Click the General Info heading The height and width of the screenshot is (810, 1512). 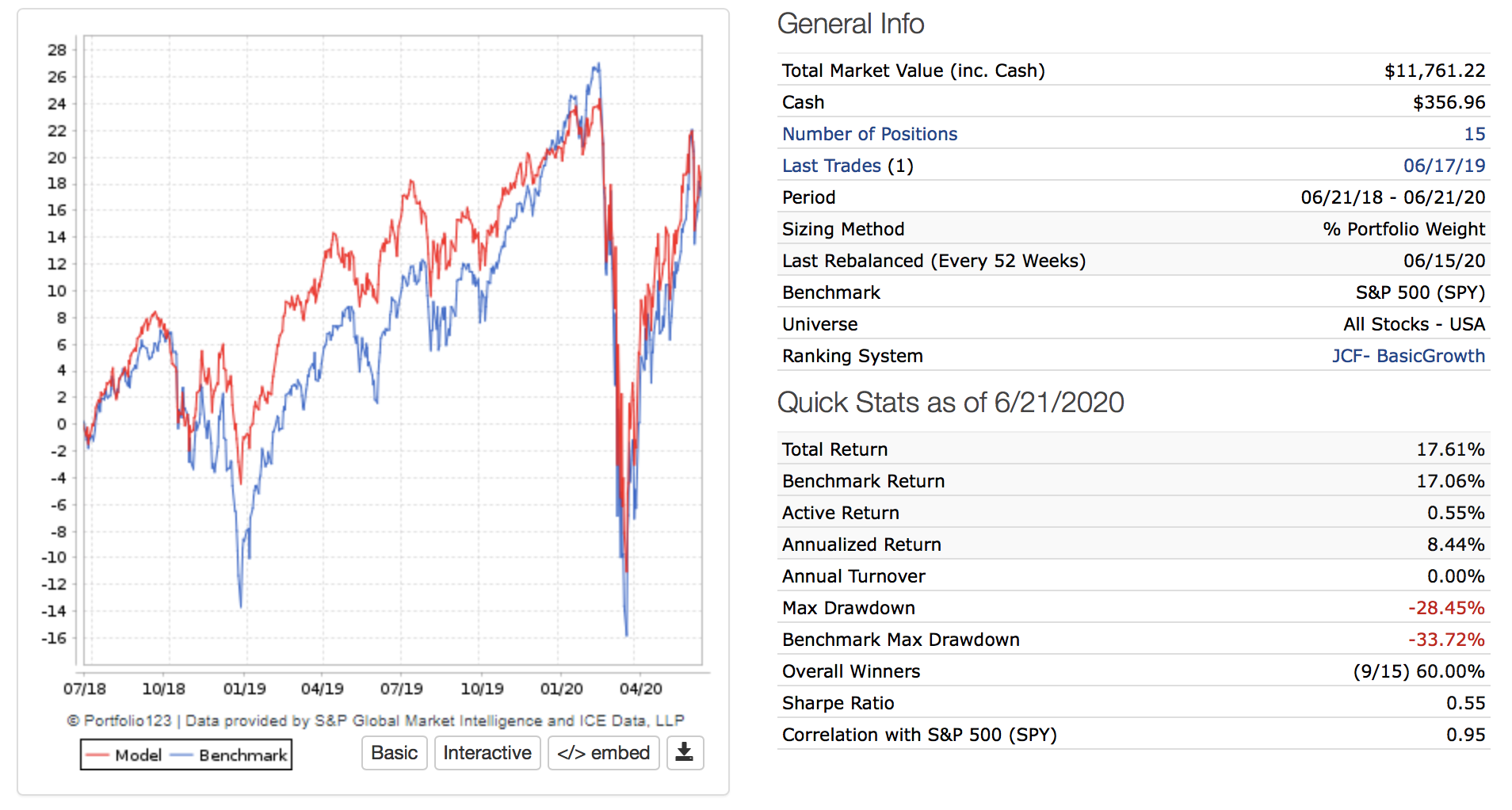(850, 24)
